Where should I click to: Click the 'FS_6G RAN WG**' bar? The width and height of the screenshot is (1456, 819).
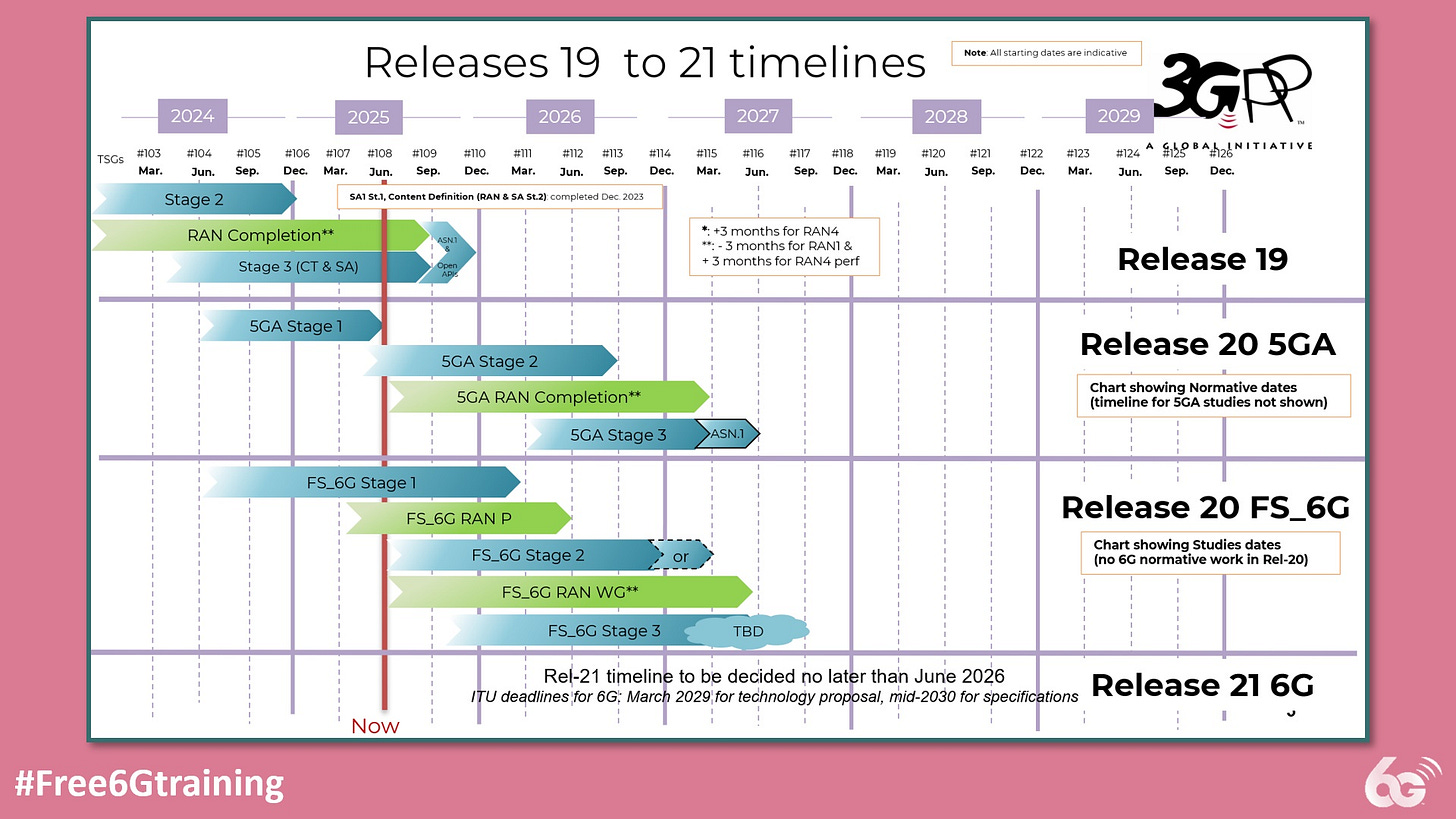[x=569, y=592]
